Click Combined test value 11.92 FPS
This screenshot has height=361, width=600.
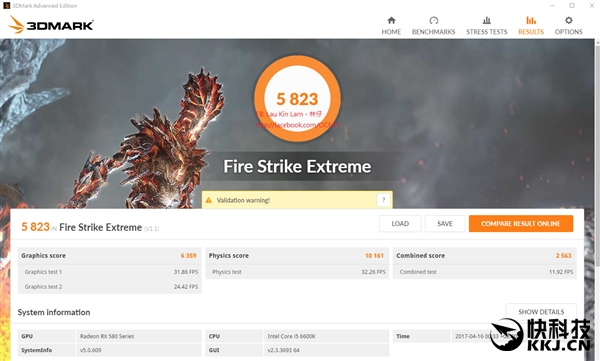[x=561, y=272]
